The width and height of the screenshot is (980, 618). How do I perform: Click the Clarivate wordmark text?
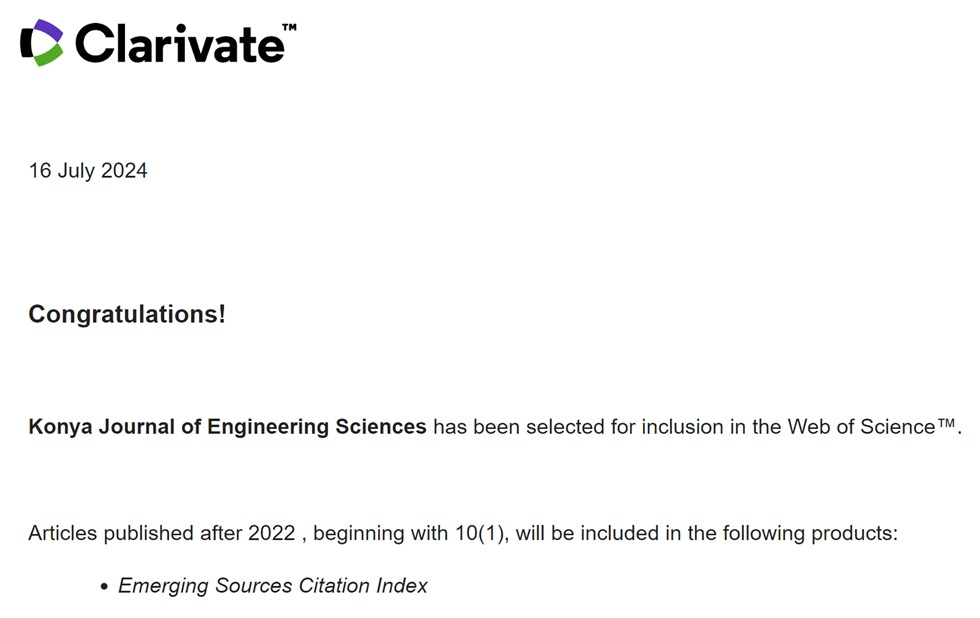point(178,44)
